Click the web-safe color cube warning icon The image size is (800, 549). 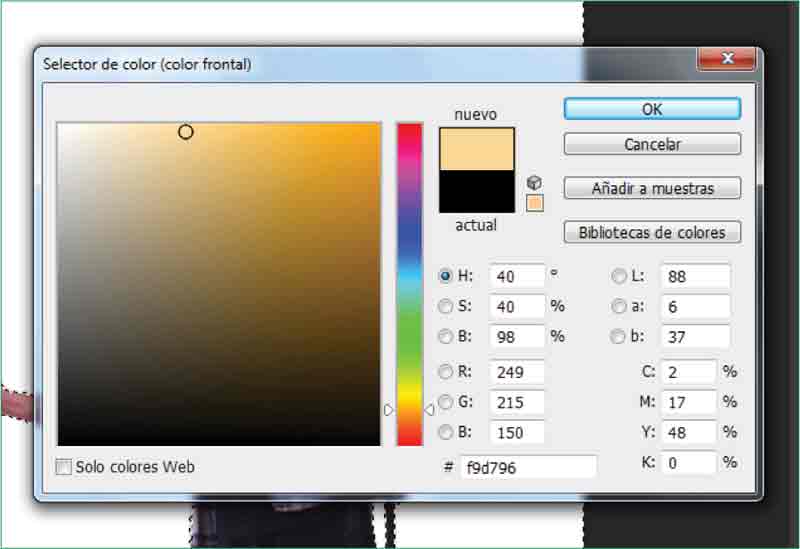[x=535, y=183]
